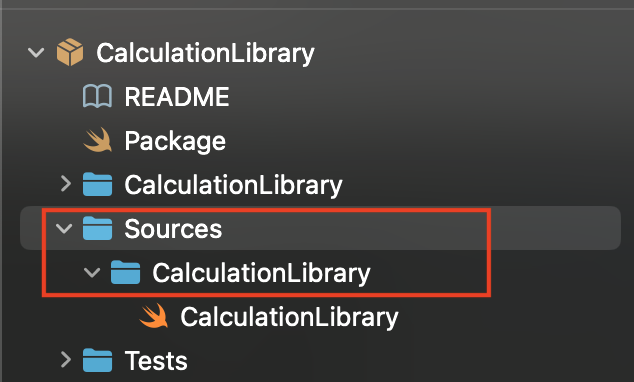The width and height of the screenshot is (634, 382).
Task: Expand the collapsed CalculationLibrary folder chevron
Action: click(66, 184)
